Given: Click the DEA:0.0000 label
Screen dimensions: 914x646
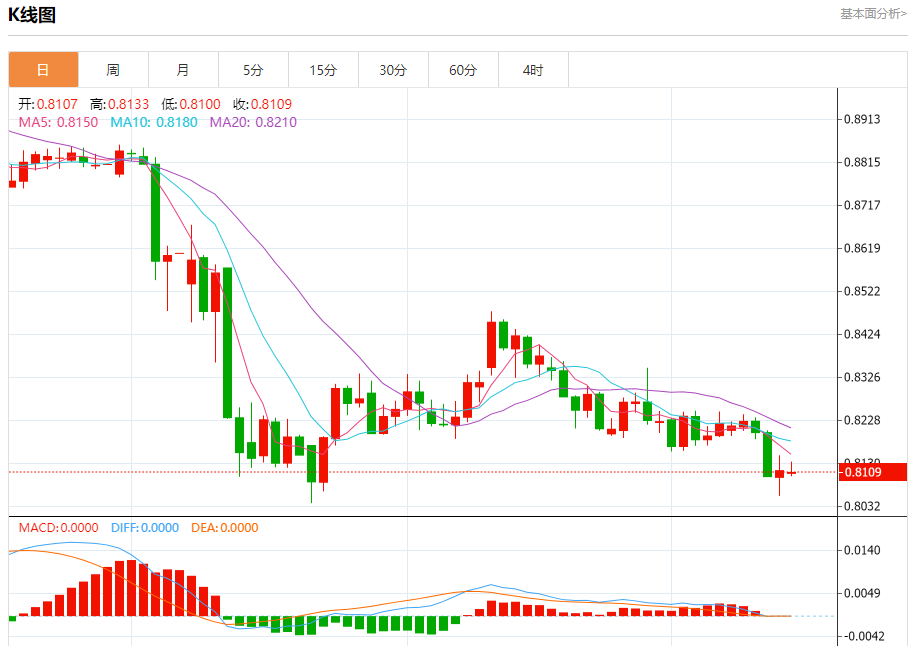Looking at the screenshot, I should tap(224, 528).
